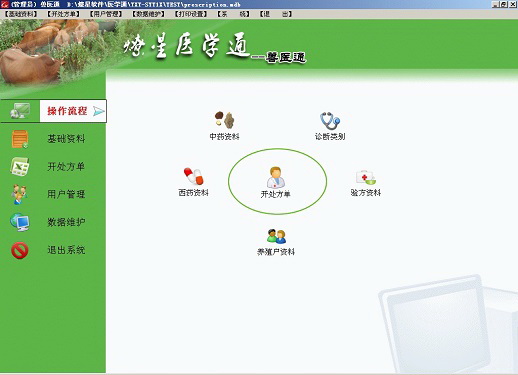This screenshot has height=375, width=518.
Task: Close the application window
Action: click(513, 4)
